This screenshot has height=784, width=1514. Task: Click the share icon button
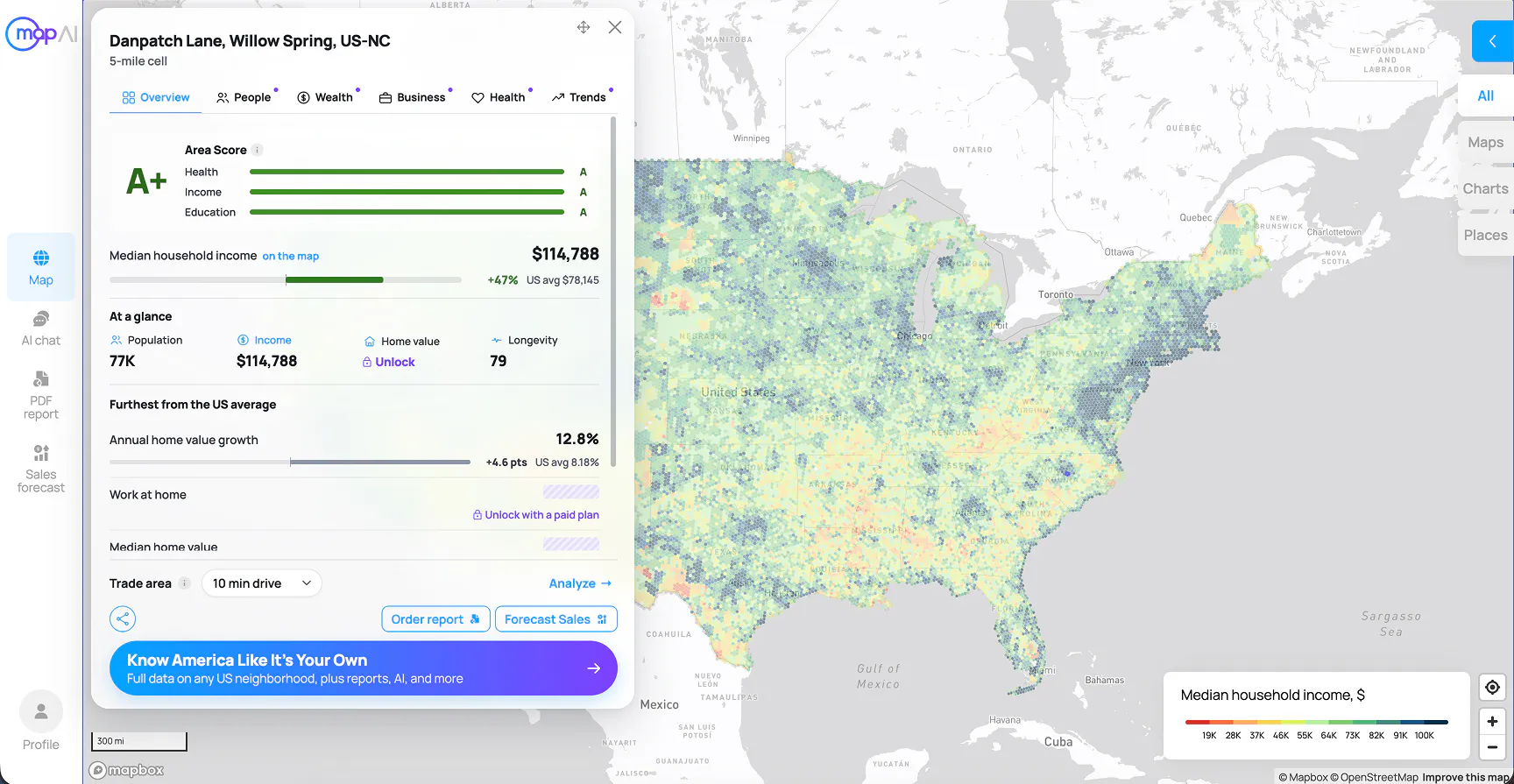pos(123,619)
